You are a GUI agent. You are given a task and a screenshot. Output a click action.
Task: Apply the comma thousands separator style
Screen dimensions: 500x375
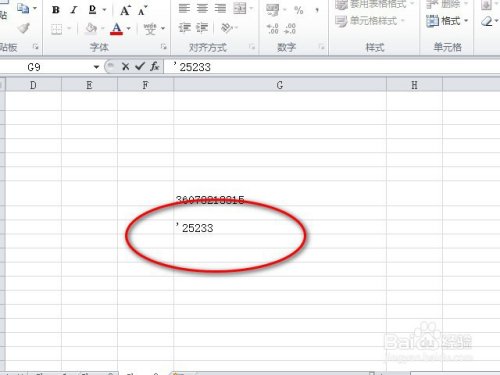tap(316, 10)
